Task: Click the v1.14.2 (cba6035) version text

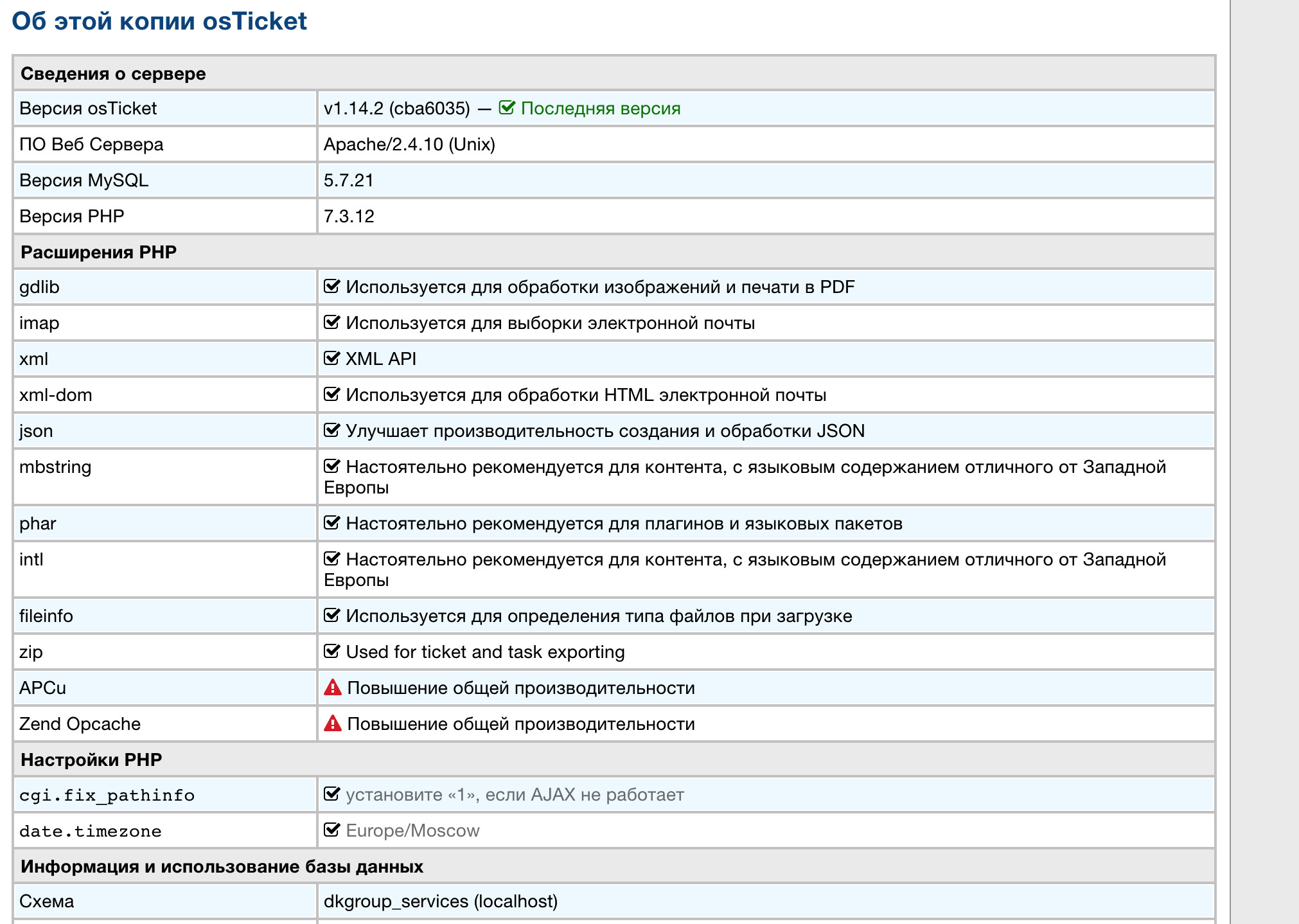Action: click(x=396, y=108)
